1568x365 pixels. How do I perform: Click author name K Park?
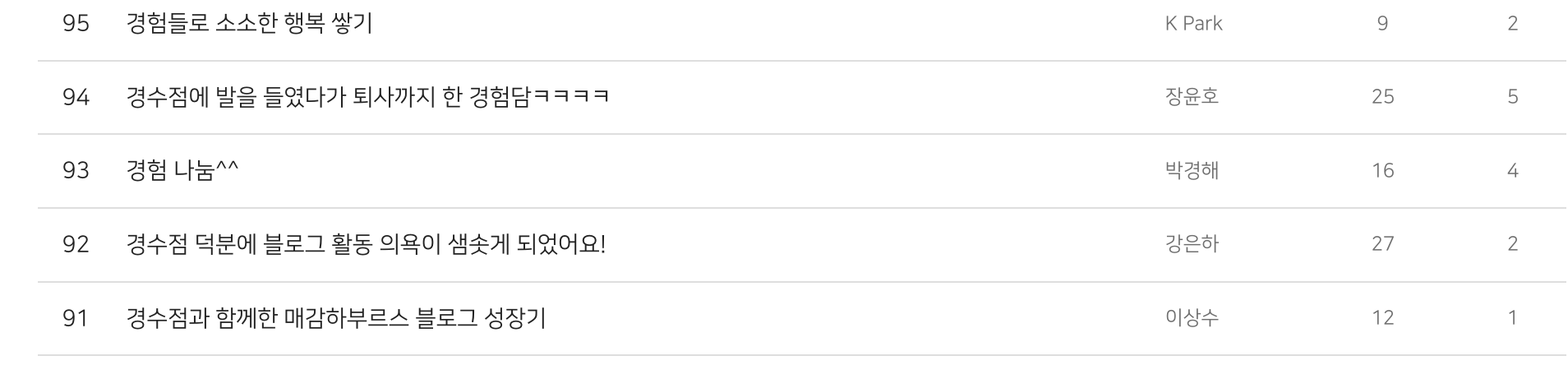[1193, 23]
